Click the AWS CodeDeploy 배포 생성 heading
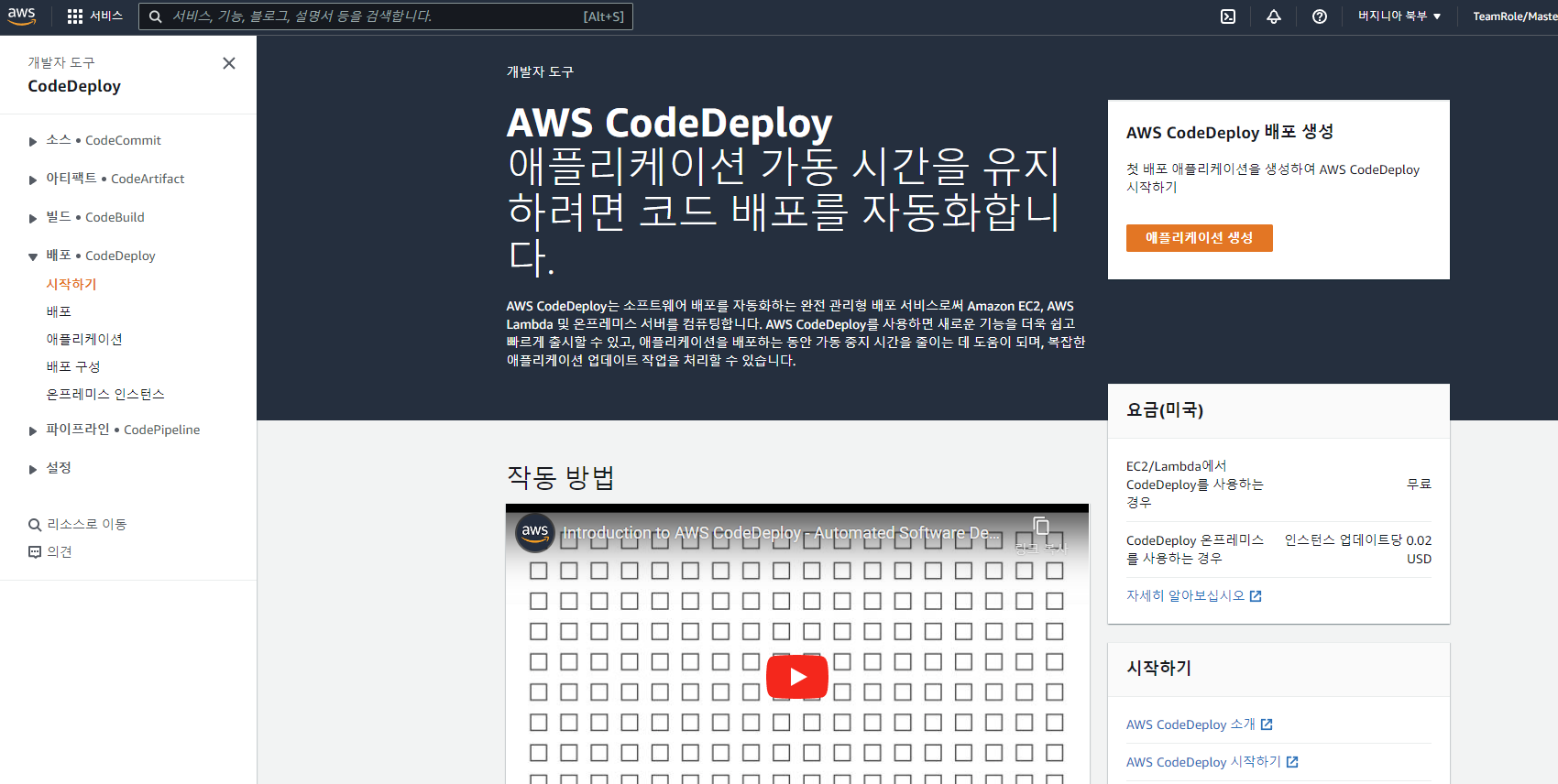This screenshot has height=784, width=1558. pos(1230,132)
